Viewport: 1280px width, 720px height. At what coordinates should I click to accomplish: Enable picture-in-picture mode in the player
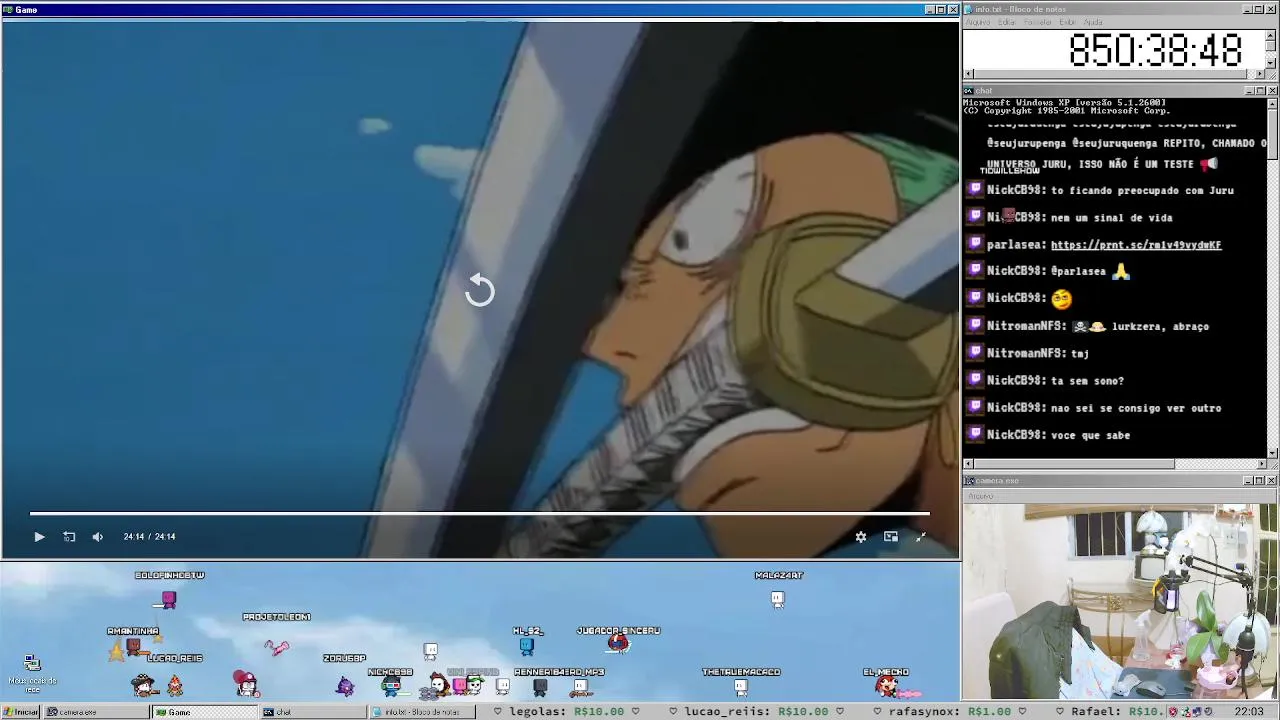(891, 537)
